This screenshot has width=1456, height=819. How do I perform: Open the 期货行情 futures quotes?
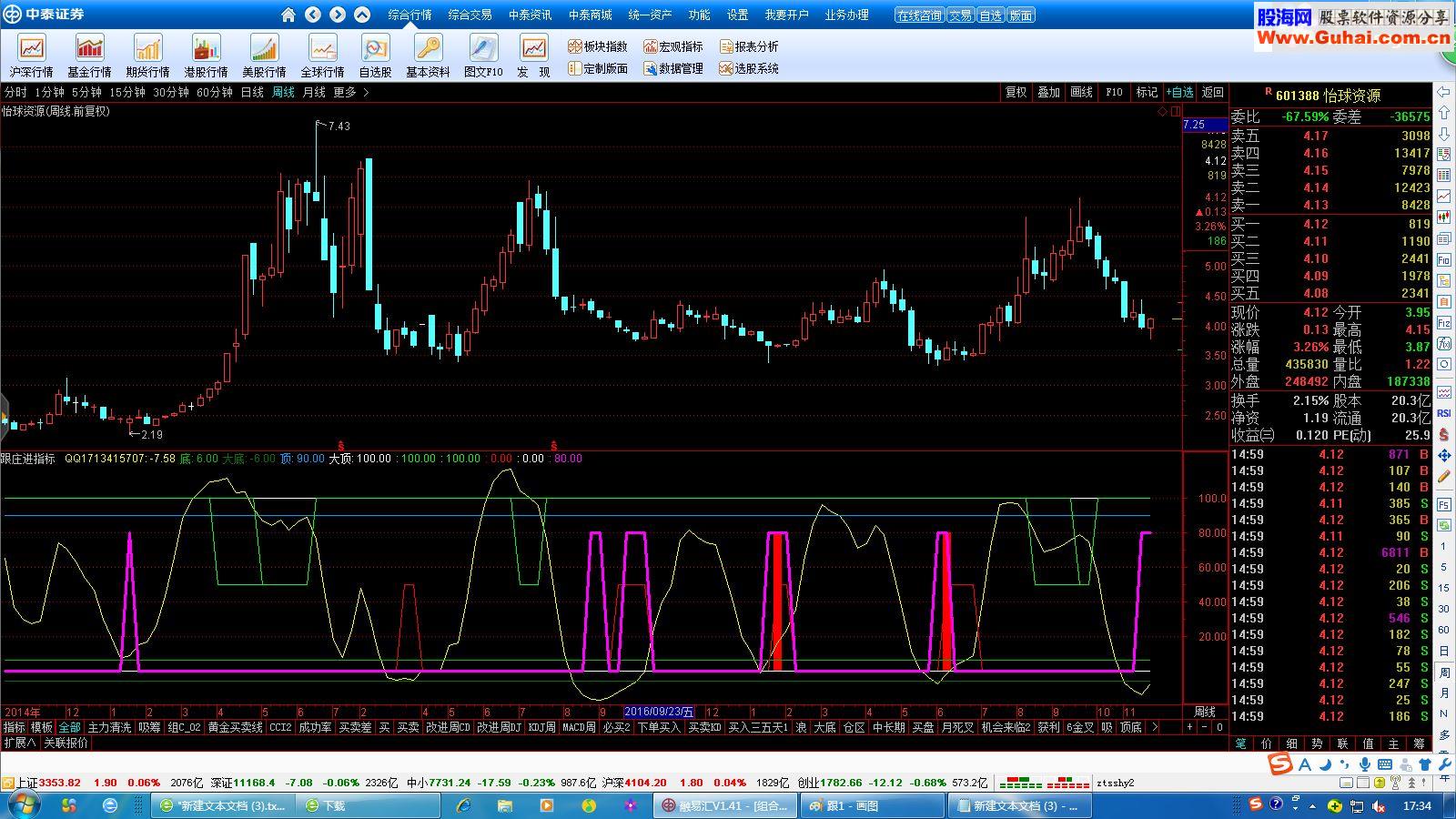coord(147,56)
